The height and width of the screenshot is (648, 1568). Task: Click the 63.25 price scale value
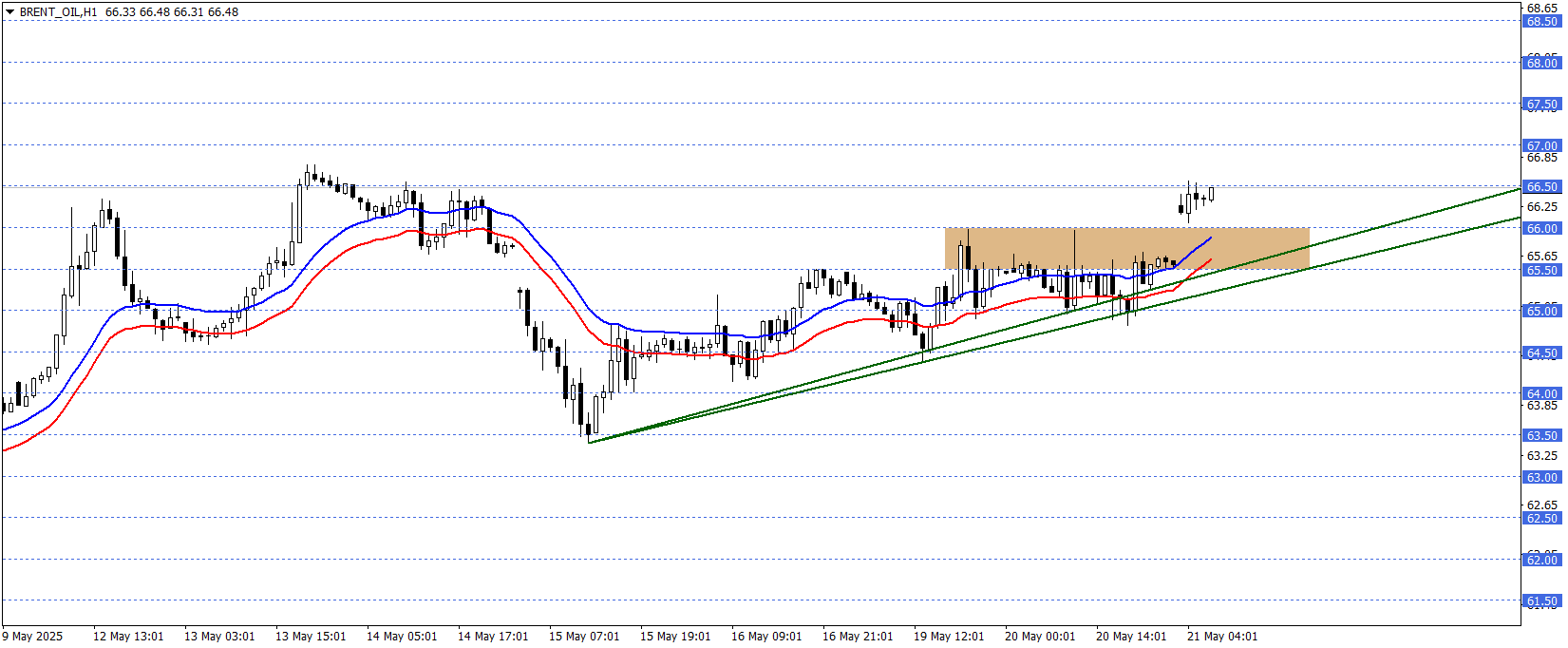pyautogui.click(x=1541, y=456)
